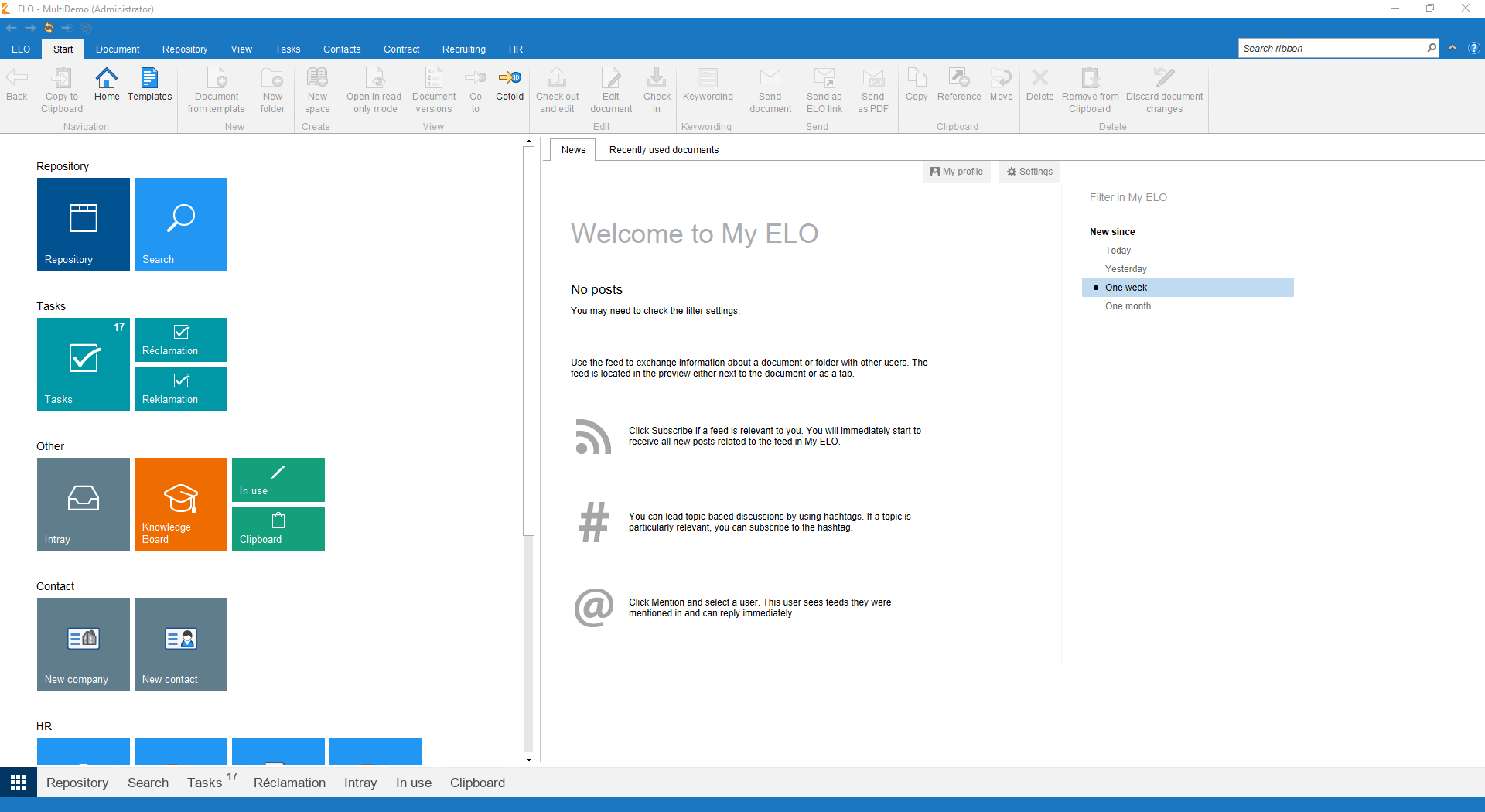Open the Tasks tile showing 17

pyautogui.click(x=83, y=363)
